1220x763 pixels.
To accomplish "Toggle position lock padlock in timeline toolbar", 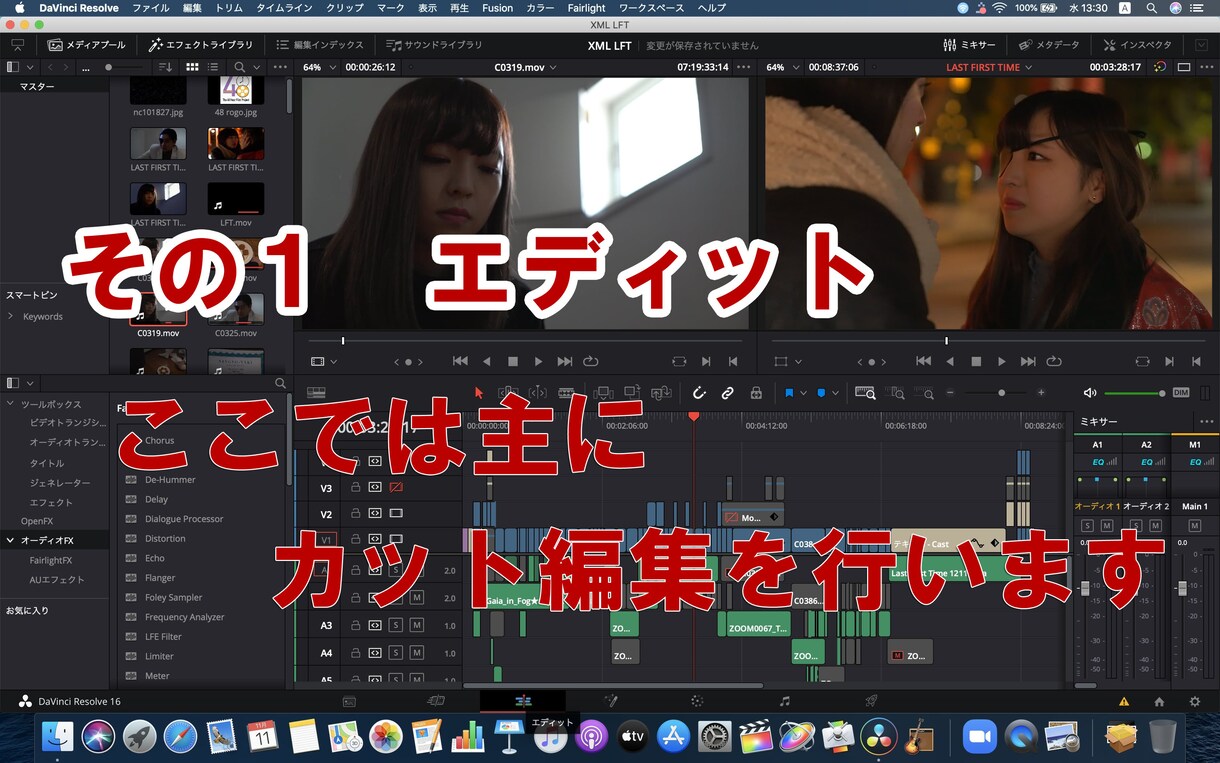I will (756, 393).
